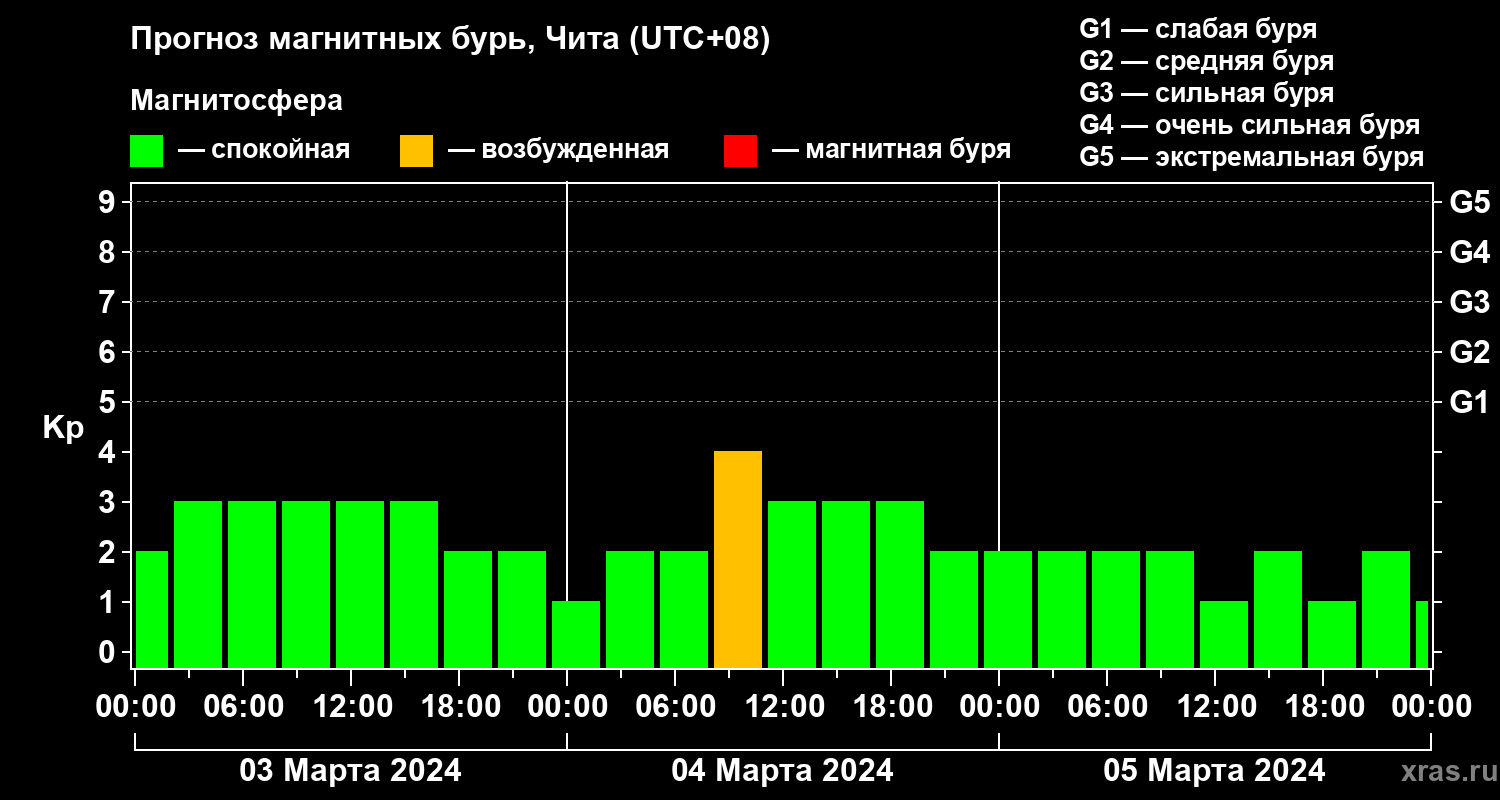Click the green 'спокойная' legend swatch
This screenshot has height=800, width=1500.
(146, 151)
